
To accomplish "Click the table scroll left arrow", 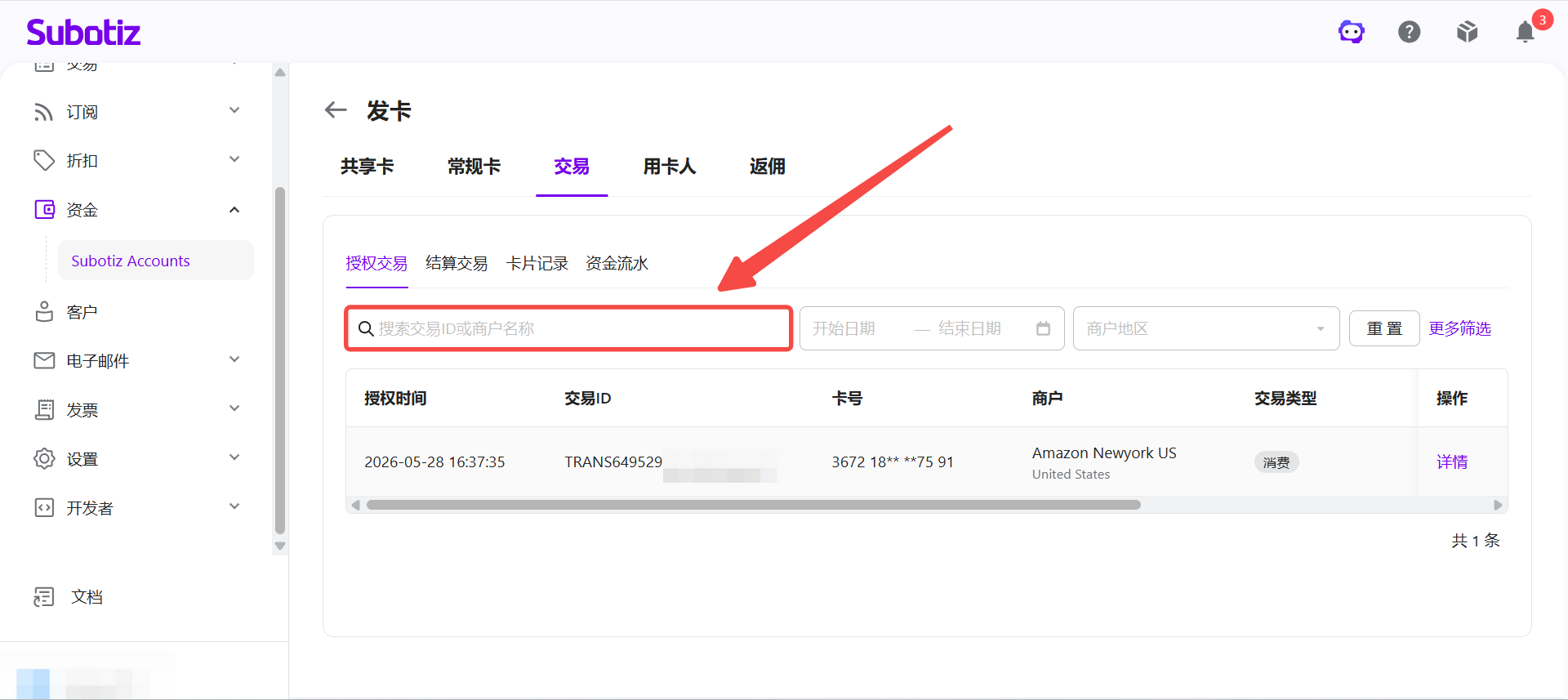I will 355,505.
